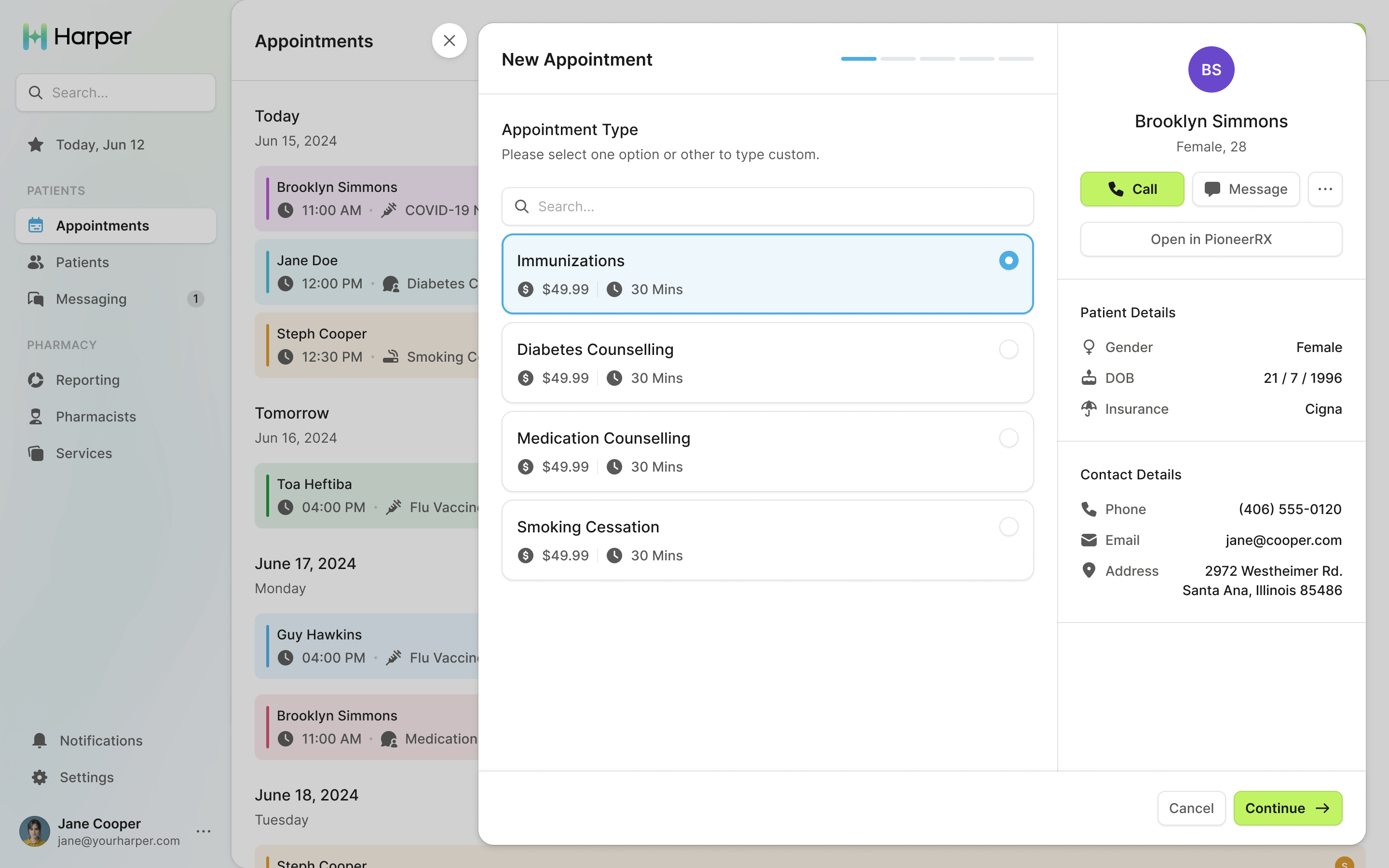The image size is (1389, 868).
Task: Choose the Smoking Cessation radio button
Action: [x=1008, y=527]
